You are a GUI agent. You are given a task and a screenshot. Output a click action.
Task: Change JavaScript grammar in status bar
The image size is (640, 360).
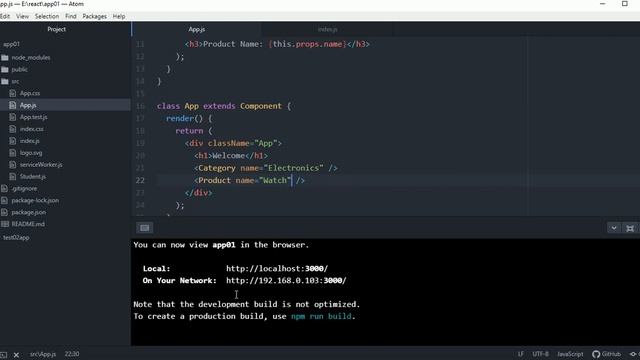point(570,354)
